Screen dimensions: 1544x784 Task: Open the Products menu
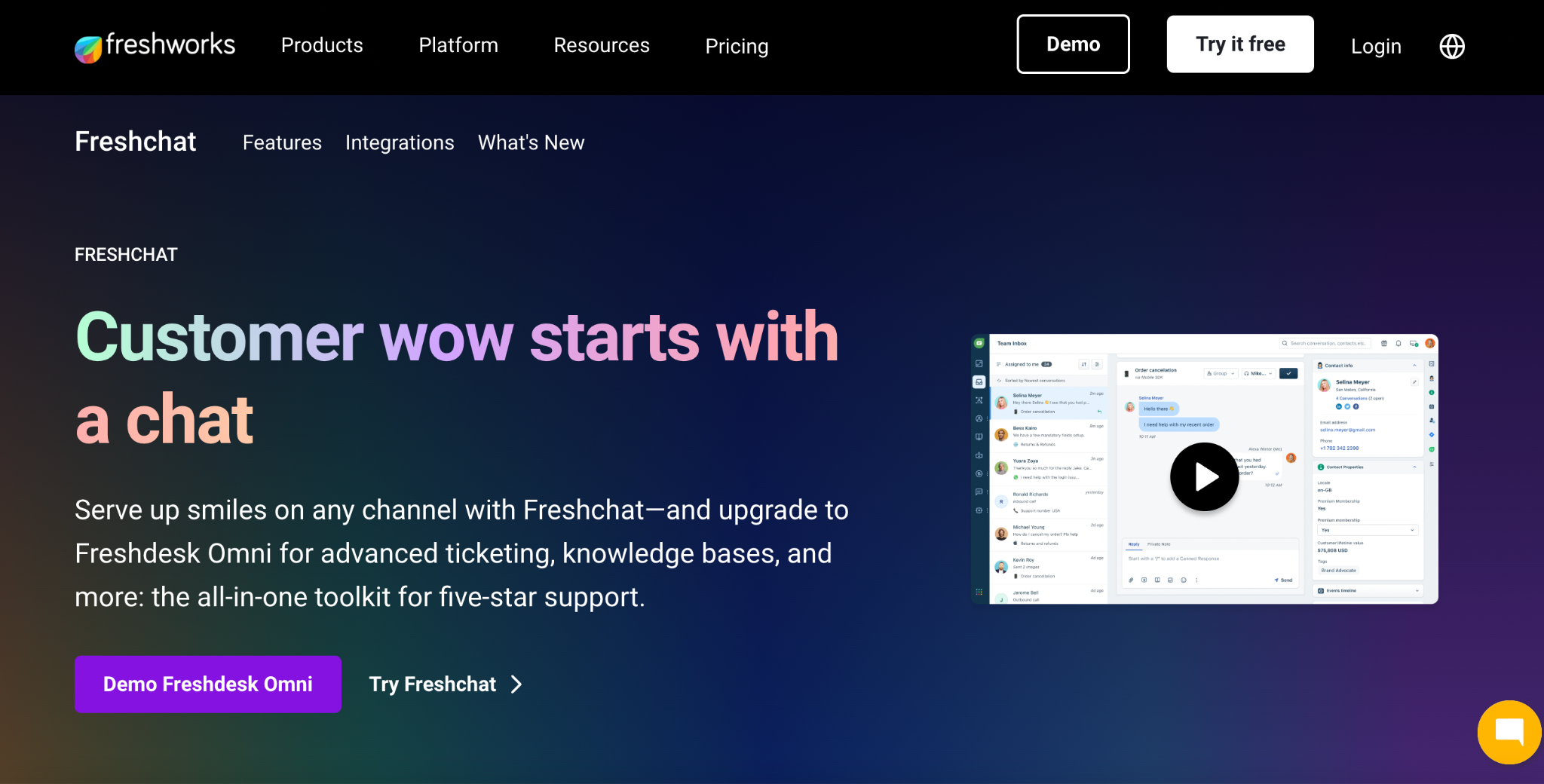(322, 45)
